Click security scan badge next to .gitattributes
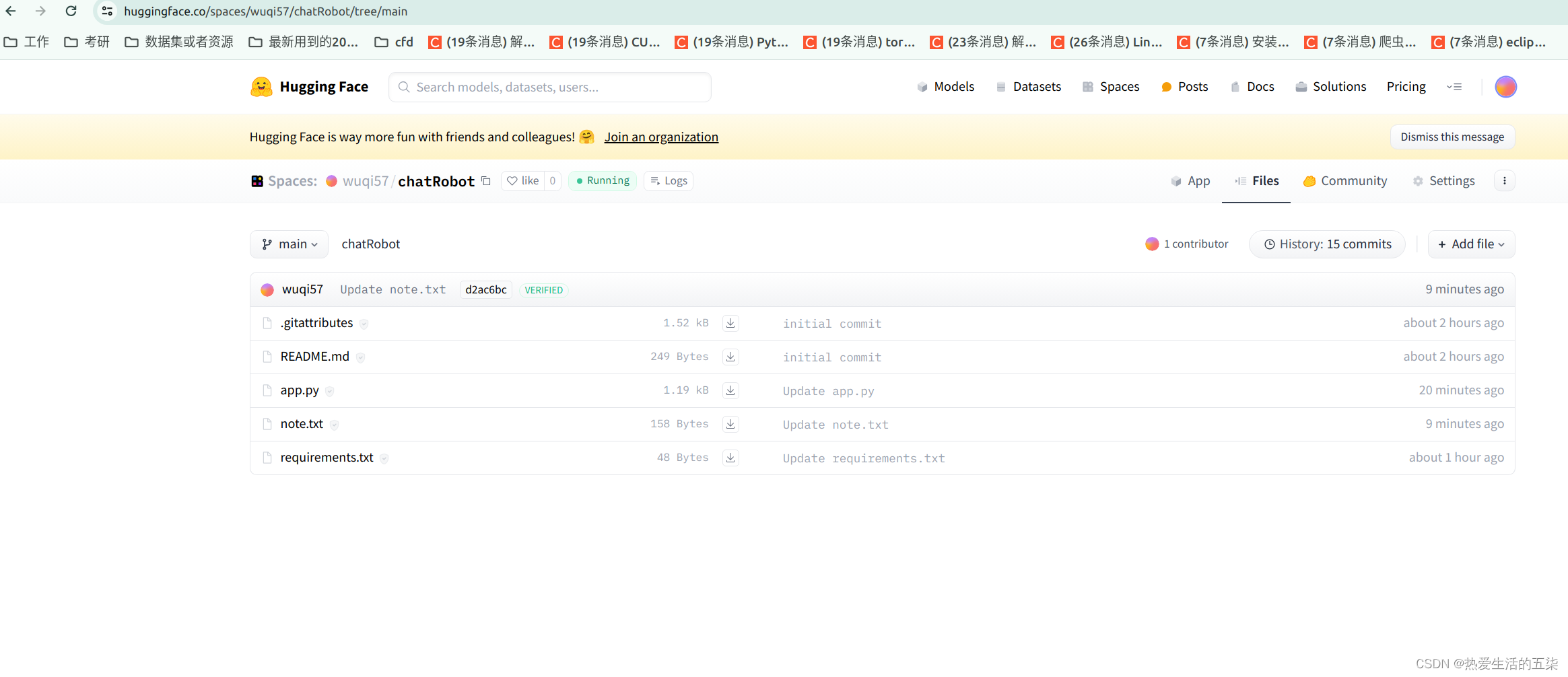Viewport: 1568px width, 677px height. pos(364,324)
